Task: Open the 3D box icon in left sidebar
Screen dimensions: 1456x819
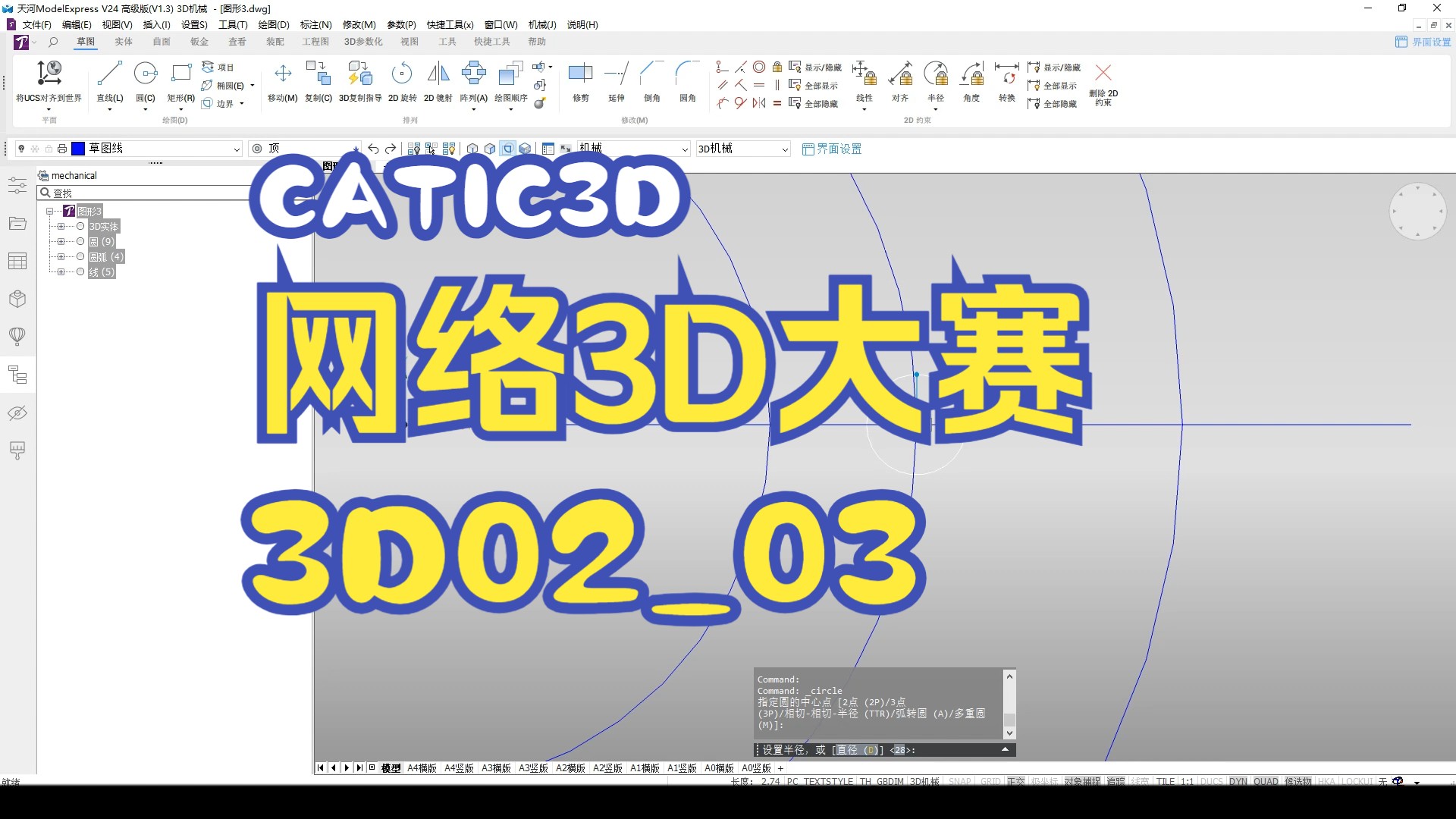Action: click(x=17, y=299)
